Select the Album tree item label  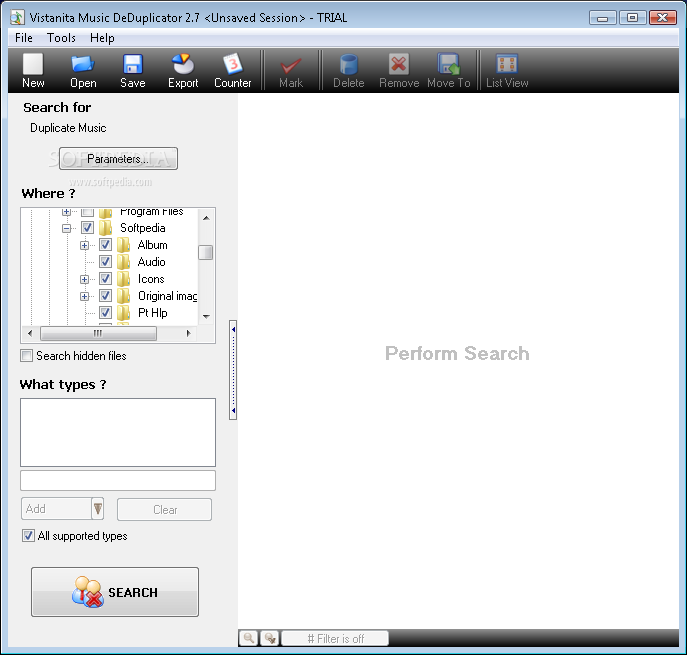pyautogui.click(x=152, y=245)
